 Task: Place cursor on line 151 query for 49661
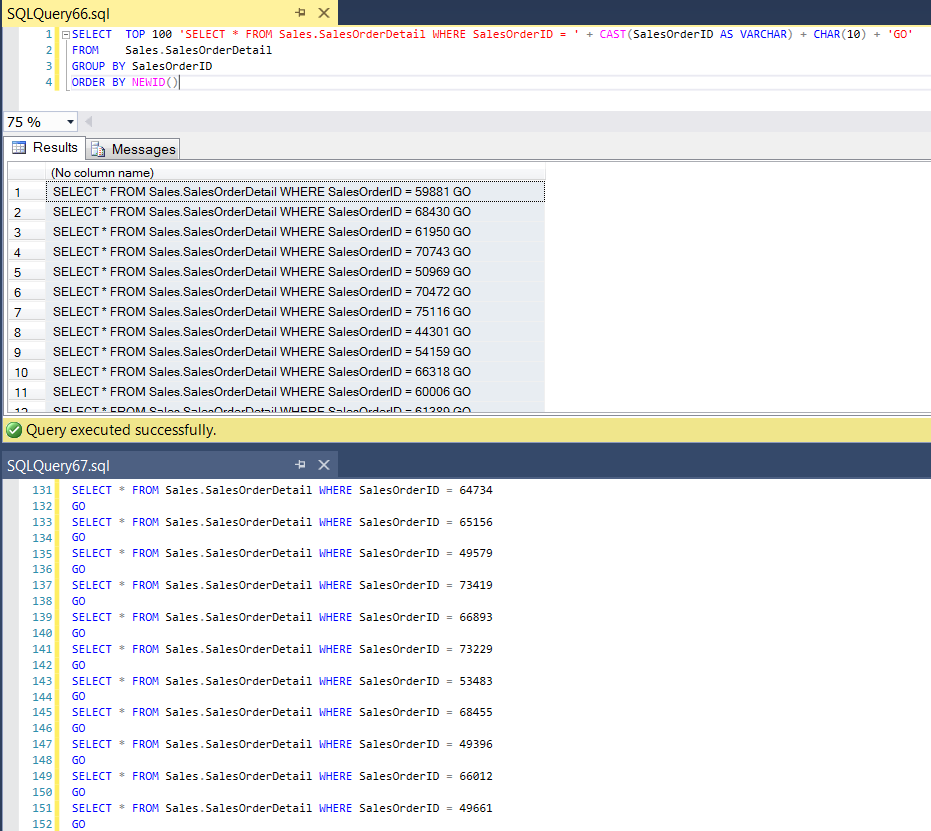click(282, 808)
